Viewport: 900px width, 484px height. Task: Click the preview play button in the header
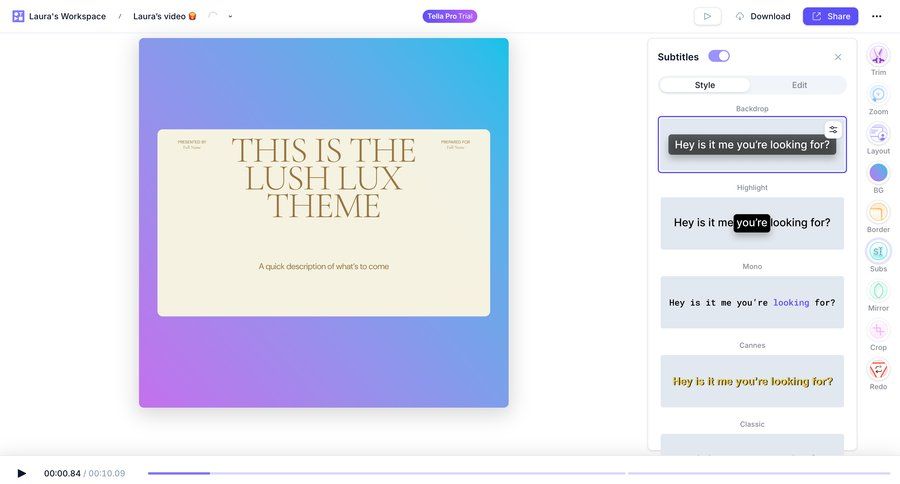pos(707,16)
